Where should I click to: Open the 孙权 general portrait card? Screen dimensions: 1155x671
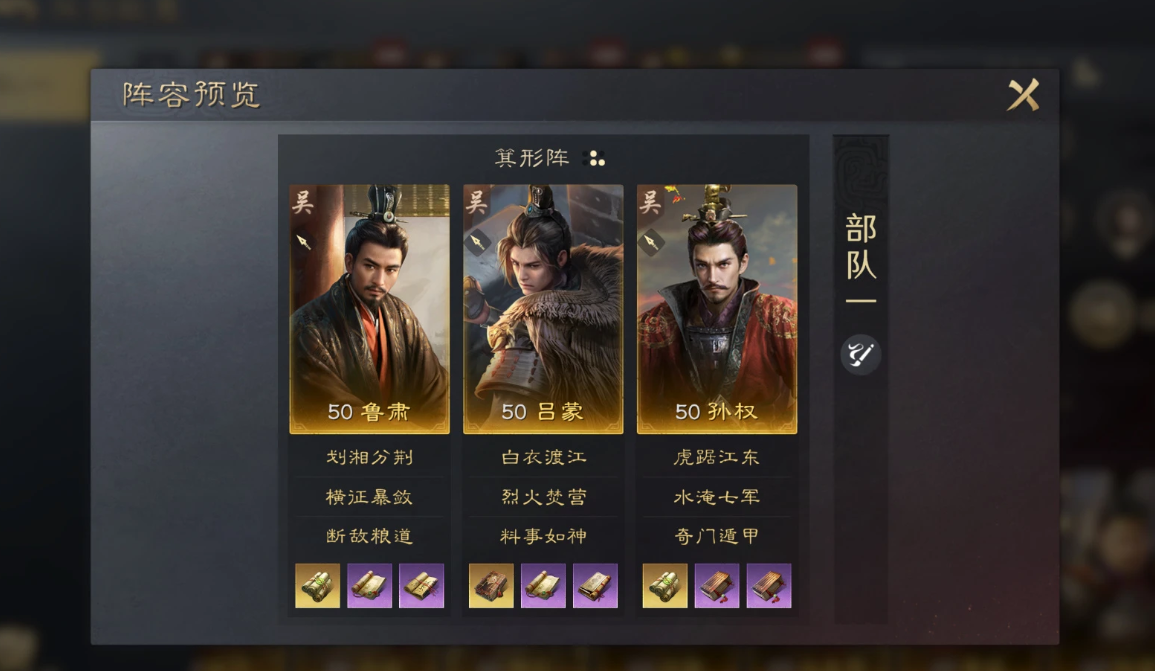point(717,309)
